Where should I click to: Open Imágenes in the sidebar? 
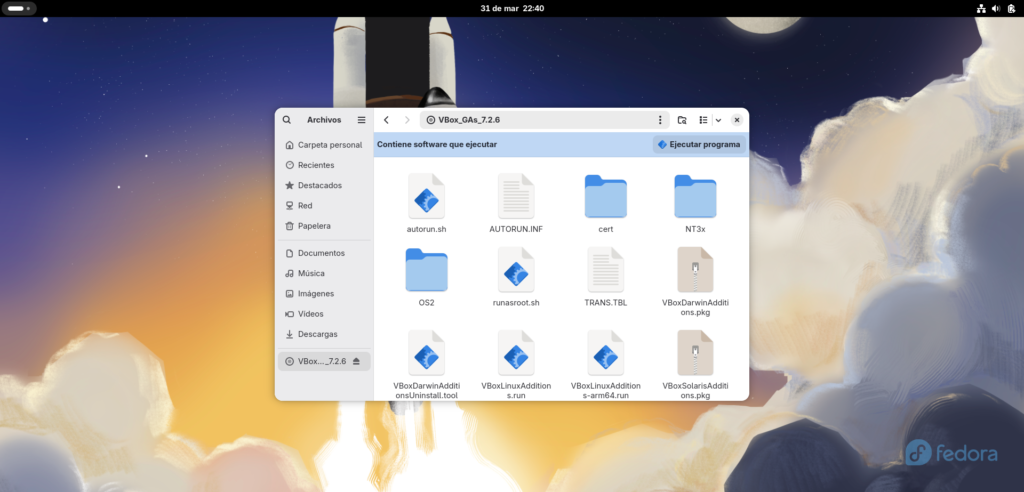pyautogui.click(x=324, y=293)
